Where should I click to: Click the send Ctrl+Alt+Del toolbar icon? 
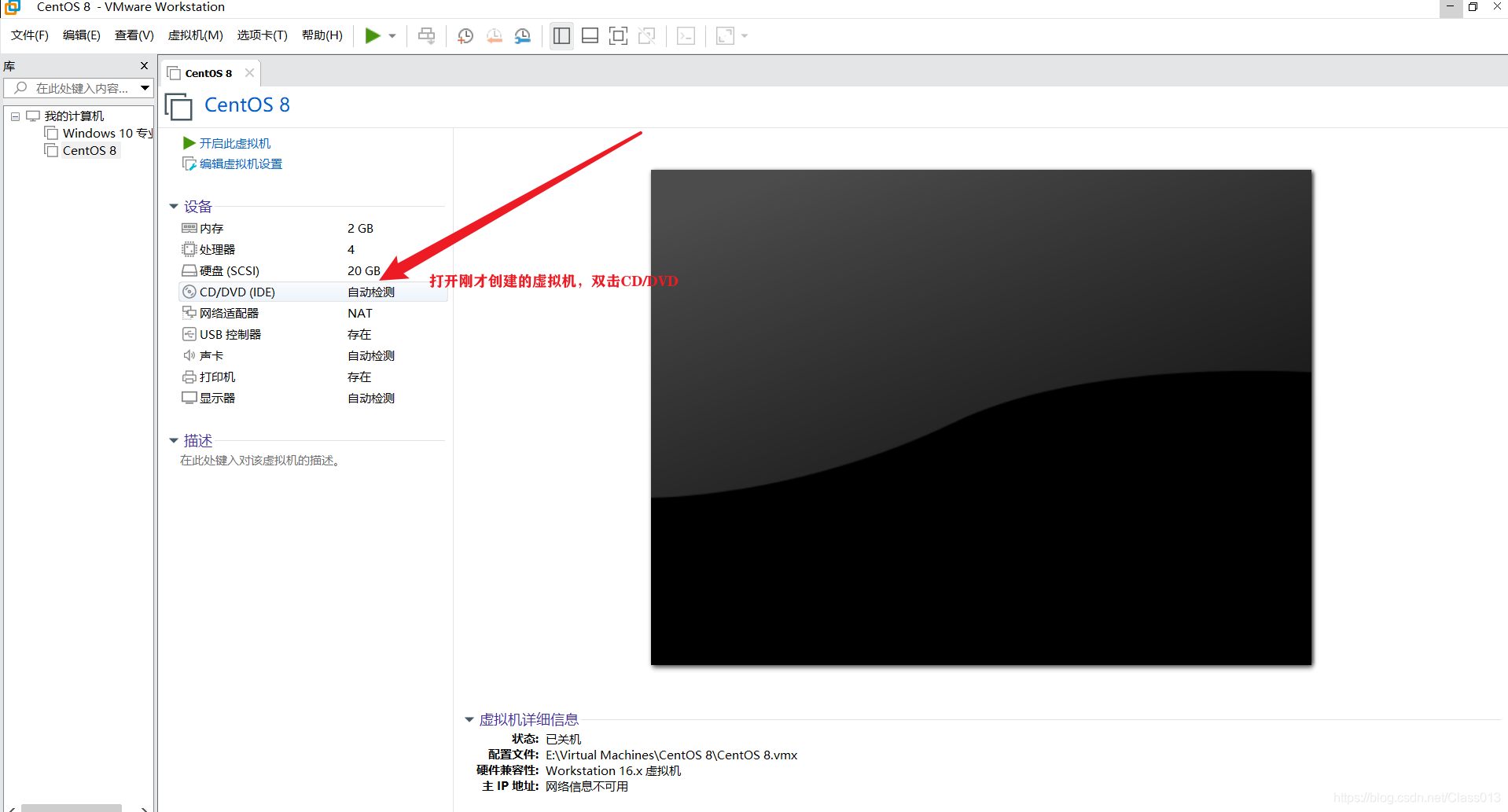click(426, 35)
